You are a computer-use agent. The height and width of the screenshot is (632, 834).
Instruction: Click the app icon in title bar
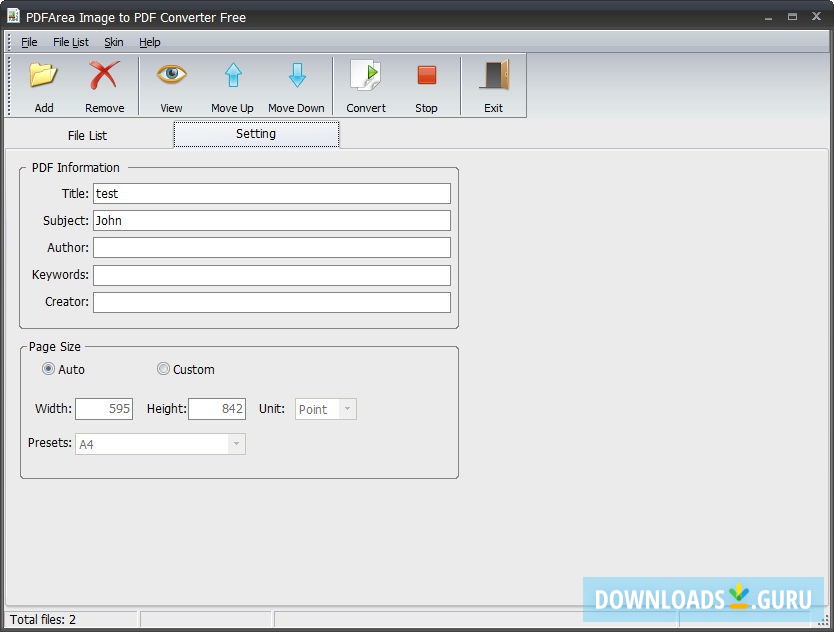(13, 16)
